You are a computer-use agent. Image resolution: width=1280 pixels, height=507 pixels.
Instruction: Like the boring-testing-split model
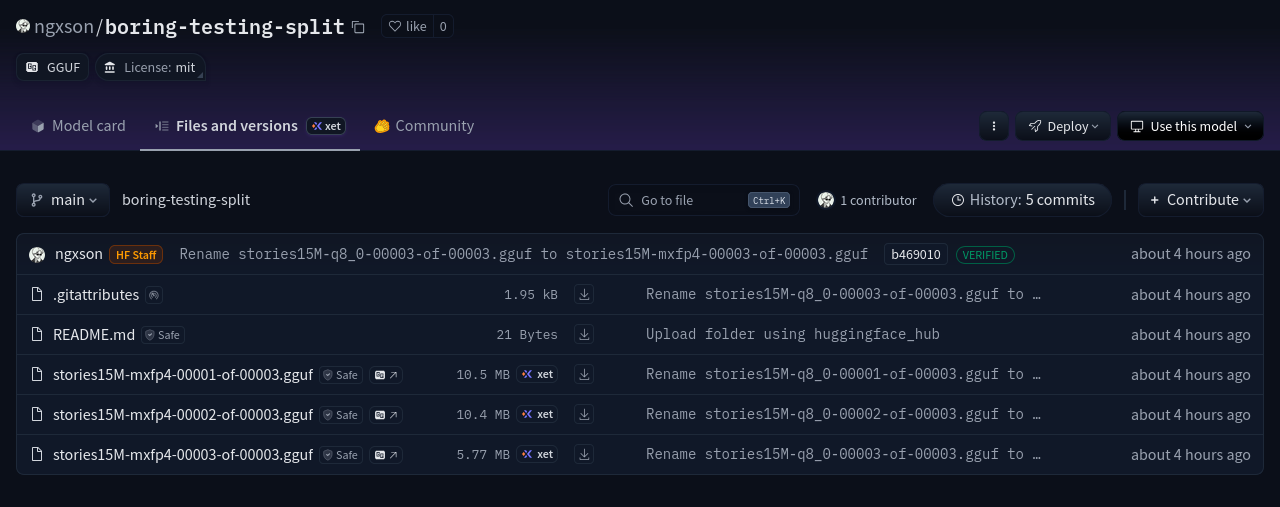pos(407,26)
